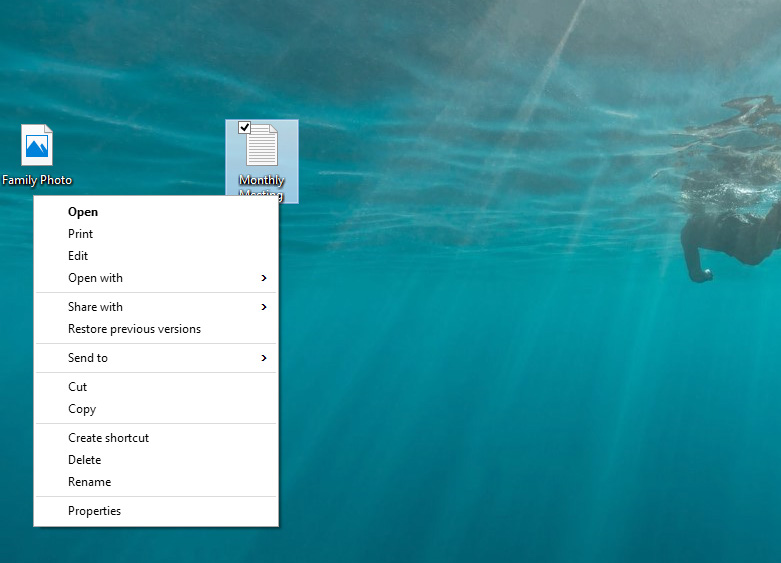This screenshot has height=563, width=781.
Task: Choose Print from the context menu
Action: [x=155, y=234]
